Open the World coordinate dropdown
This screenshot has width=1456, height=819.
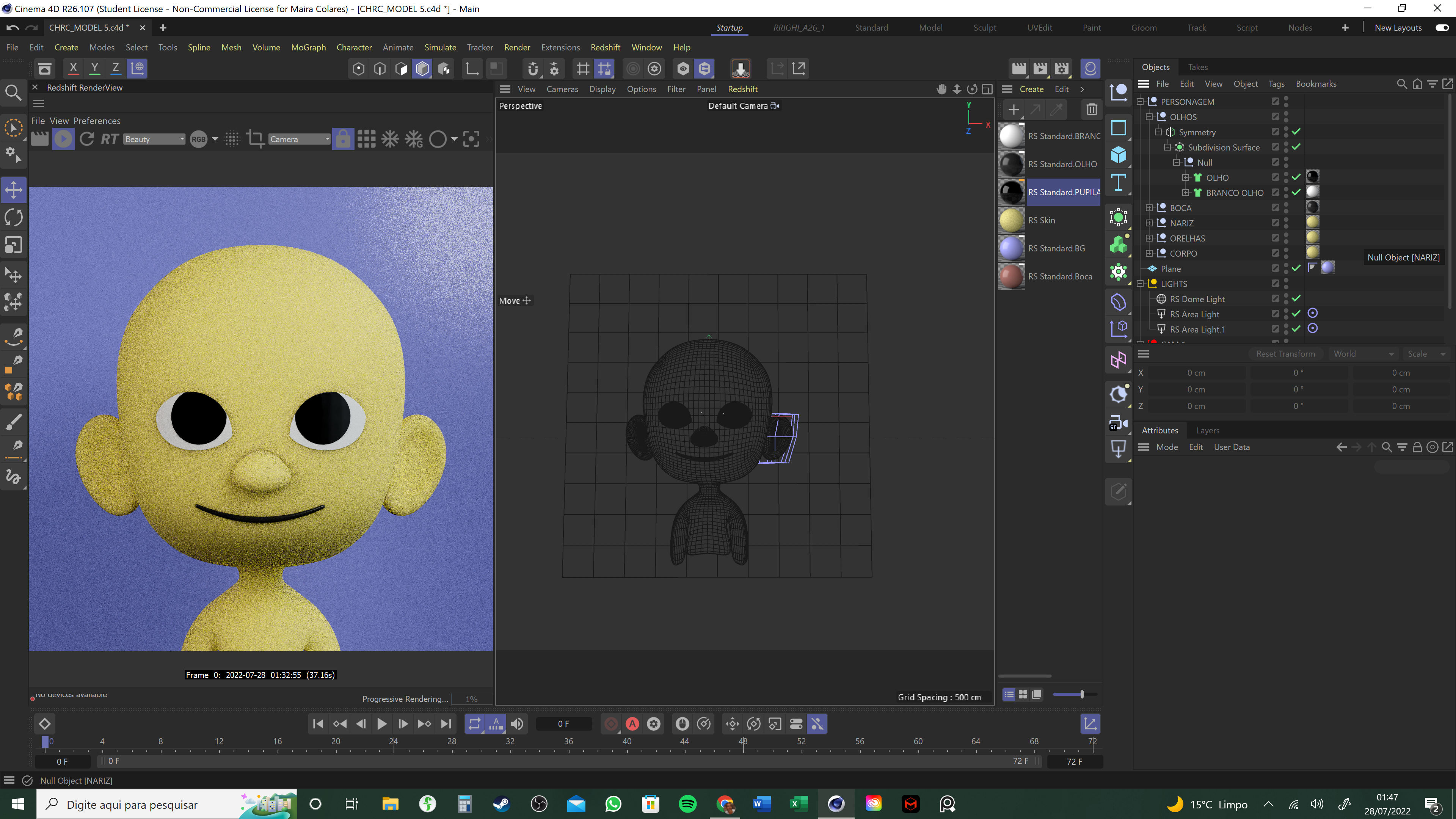coord(1363,354)
